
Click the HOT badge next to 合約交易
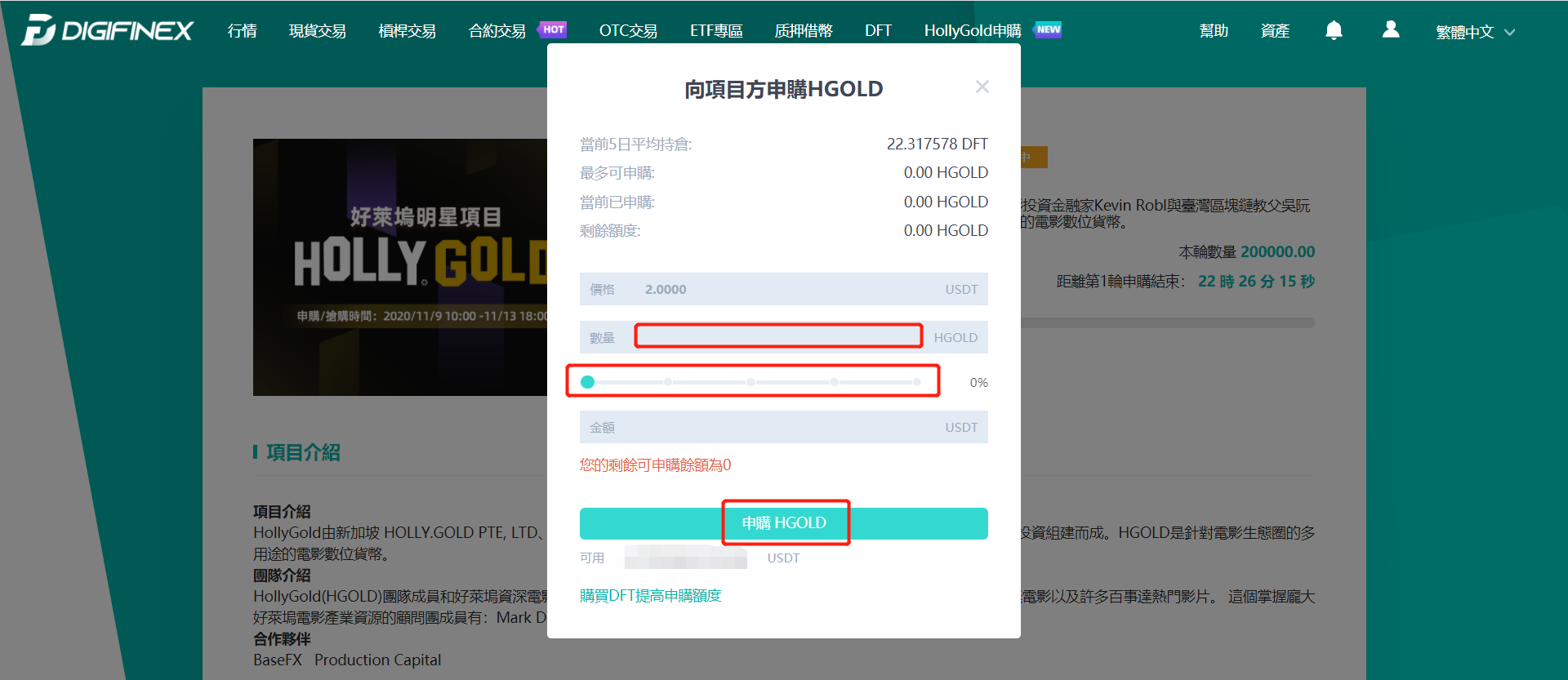click(x=554, y=29)
